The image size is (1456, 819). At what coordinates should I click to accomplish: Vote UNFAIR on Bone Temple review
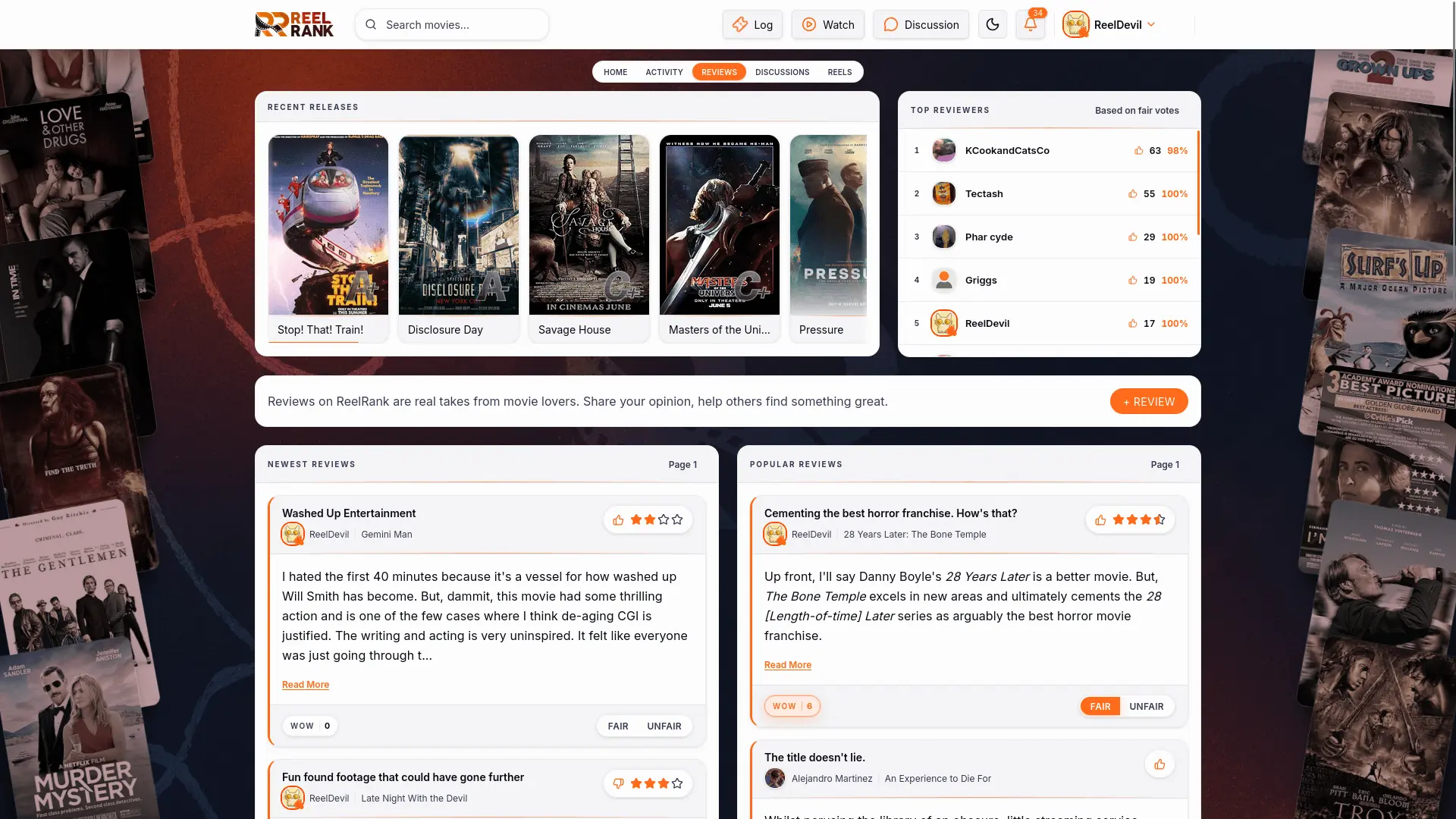click(x=1147, y=706)
